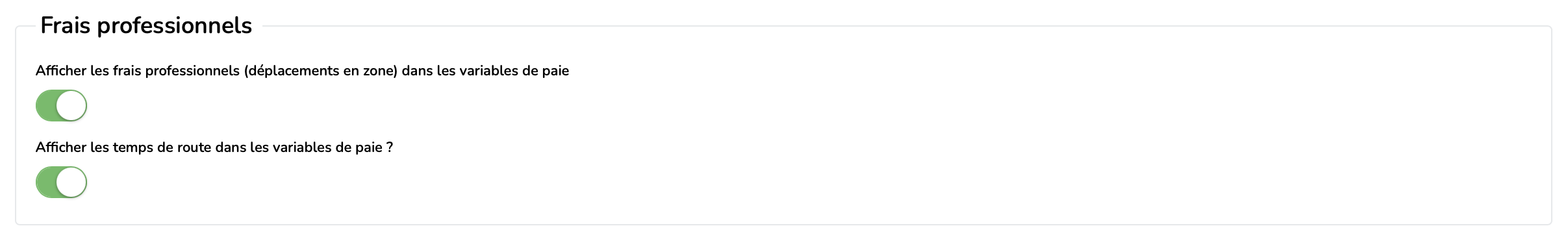The width and height of the screenshot is (1568, 239).
Task: Click "frais professionnels" within the first option label
Action: (177, 71)
